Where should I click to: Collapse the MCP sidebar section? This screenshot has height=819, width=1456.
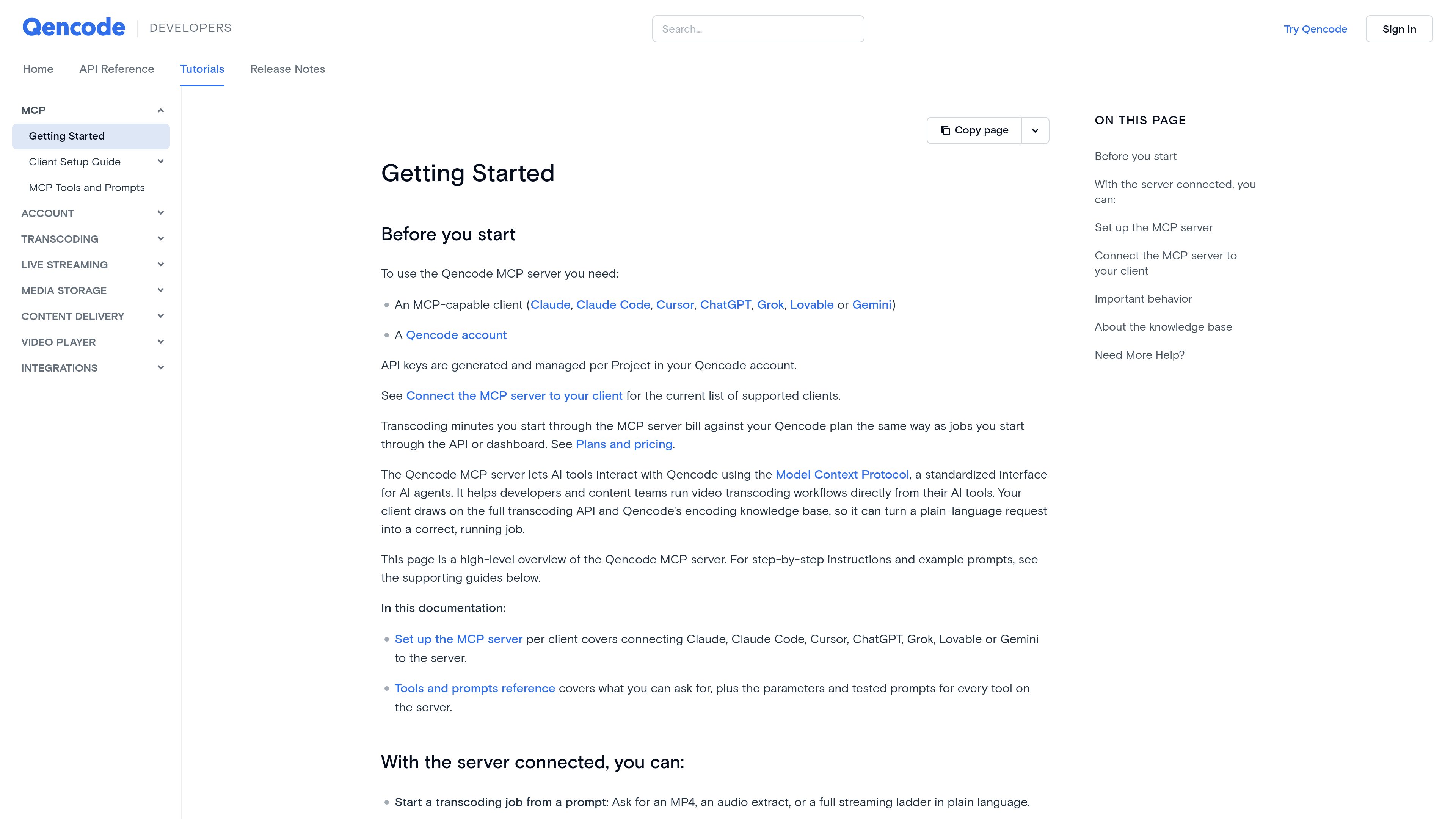point(160,110)
